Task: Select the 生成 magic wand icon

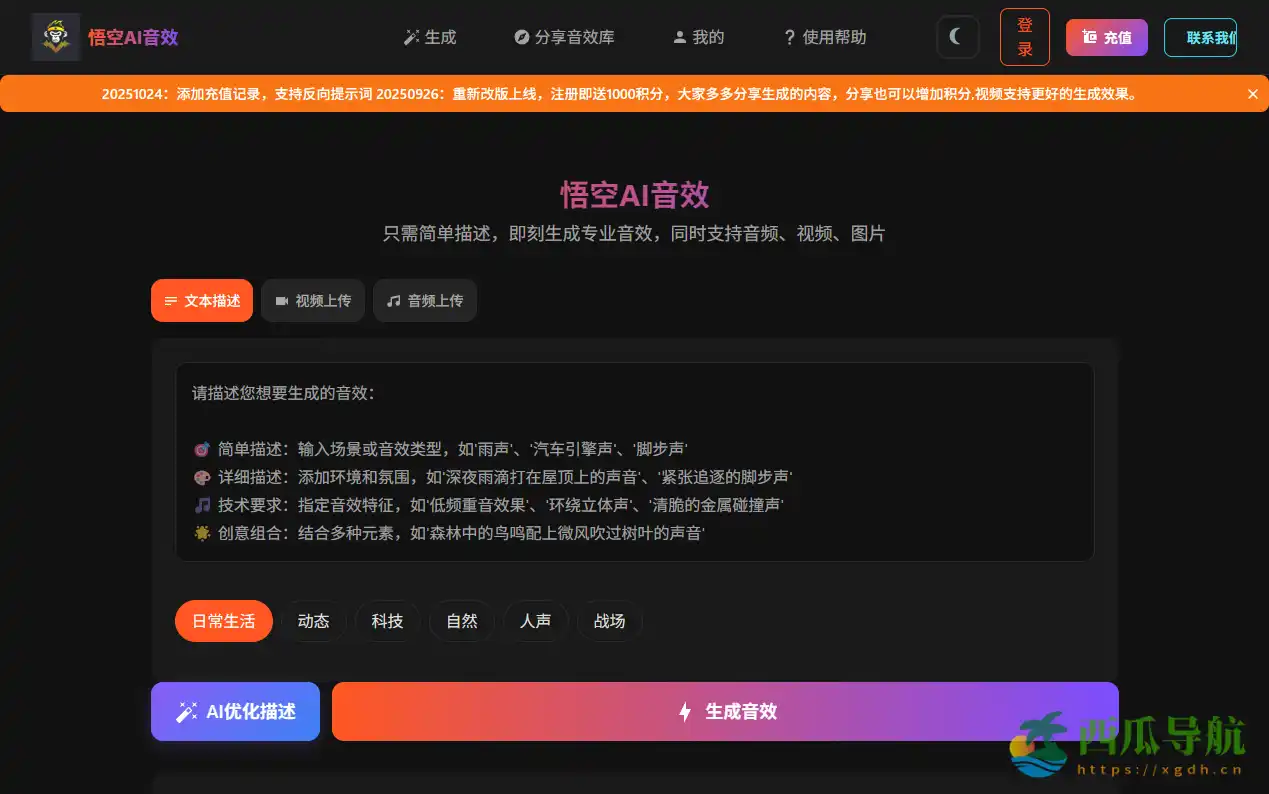Action: click(410, 37)
